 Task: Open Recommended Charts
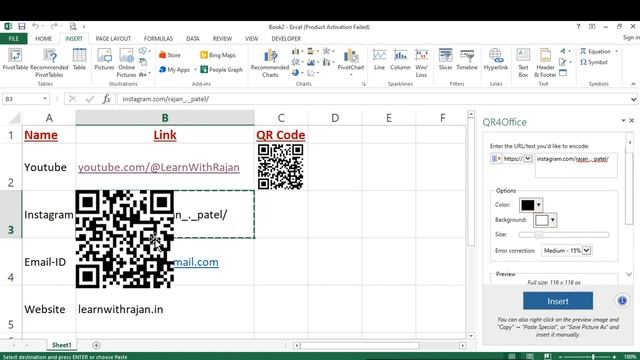click(270, 63)
